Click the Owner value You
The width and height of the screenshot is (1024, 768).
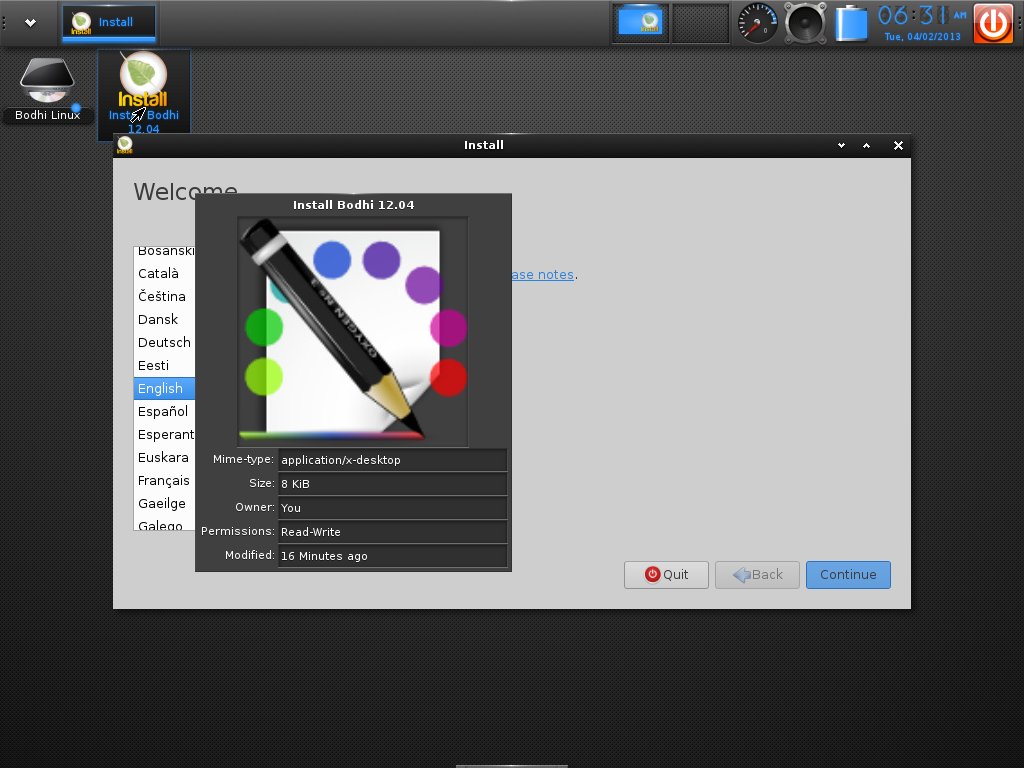[392, 508]
